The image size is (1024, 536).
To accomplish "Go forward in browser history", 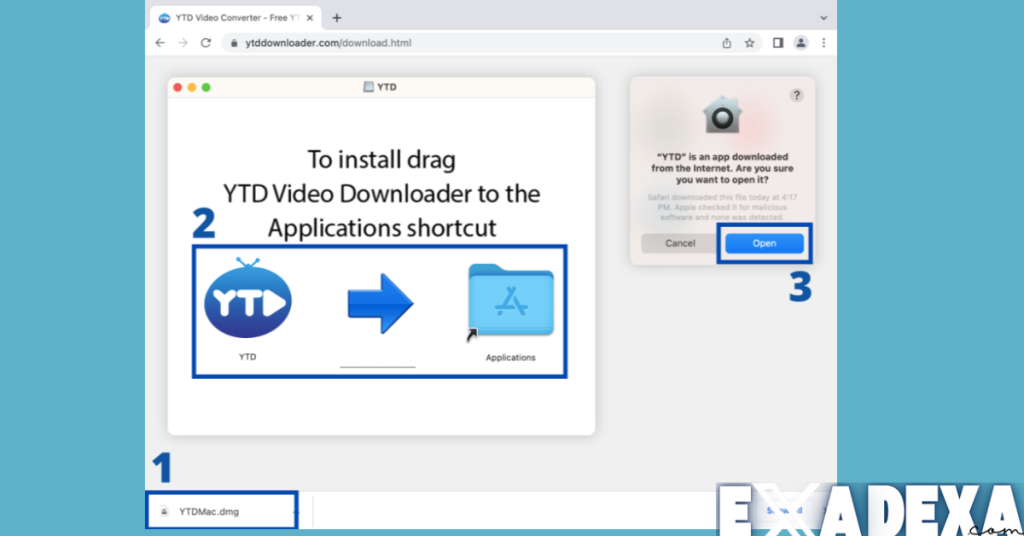I will coord(183,43).
